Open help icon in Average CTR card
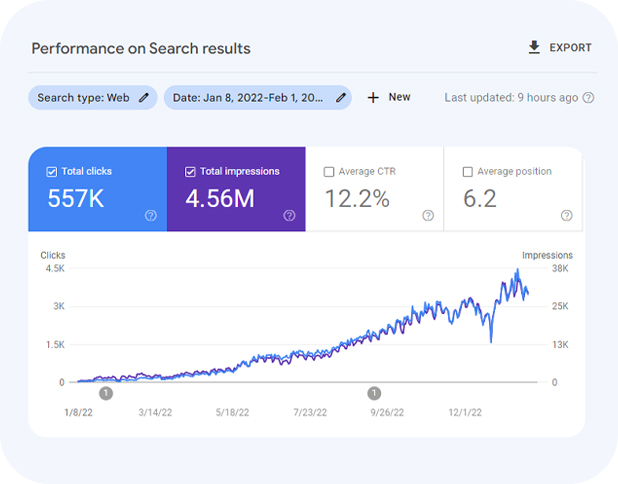618x484 pixels. click(x=428, y=215)
